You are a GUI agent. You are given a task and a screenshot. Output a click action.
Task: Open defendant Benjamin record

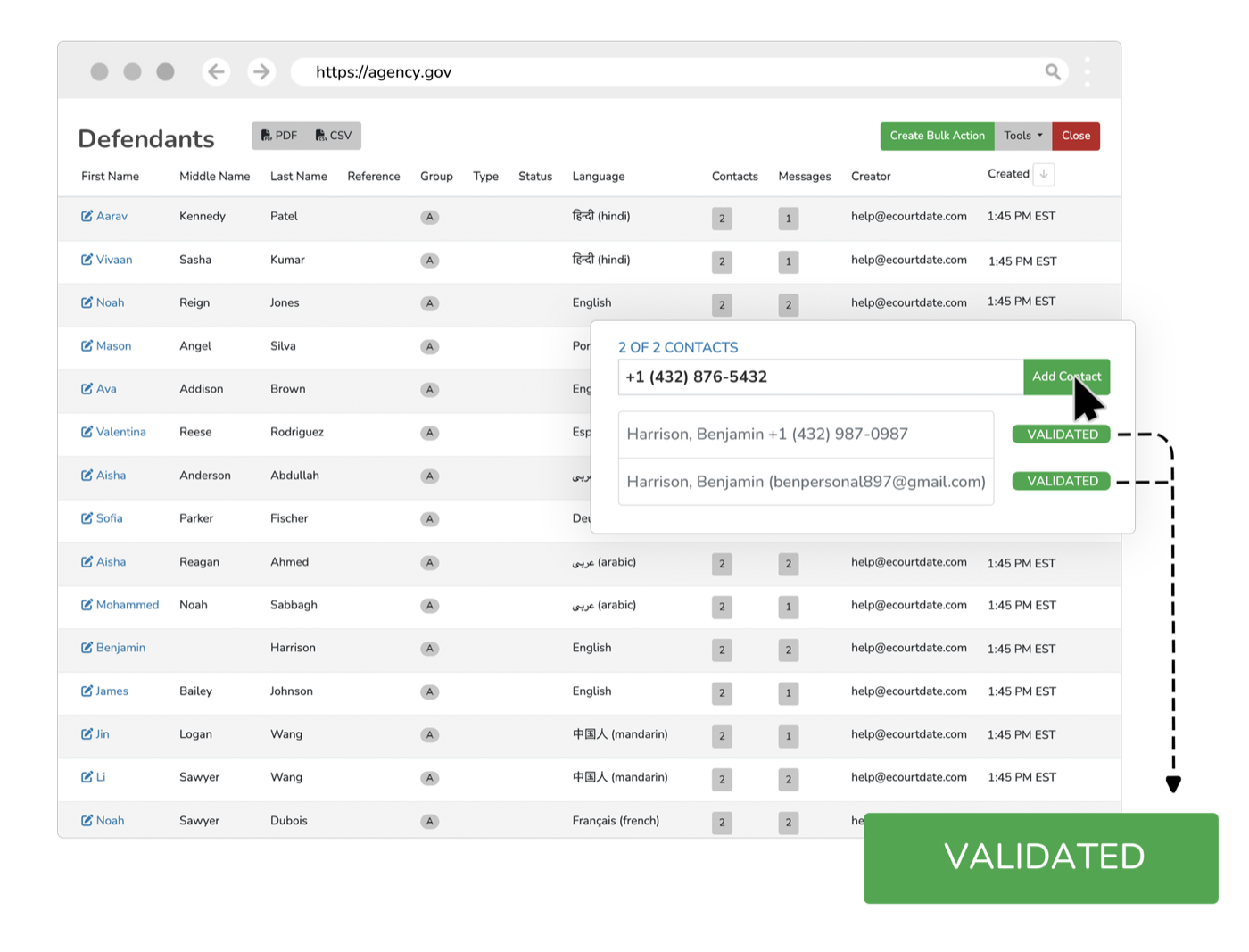(120, 648)
